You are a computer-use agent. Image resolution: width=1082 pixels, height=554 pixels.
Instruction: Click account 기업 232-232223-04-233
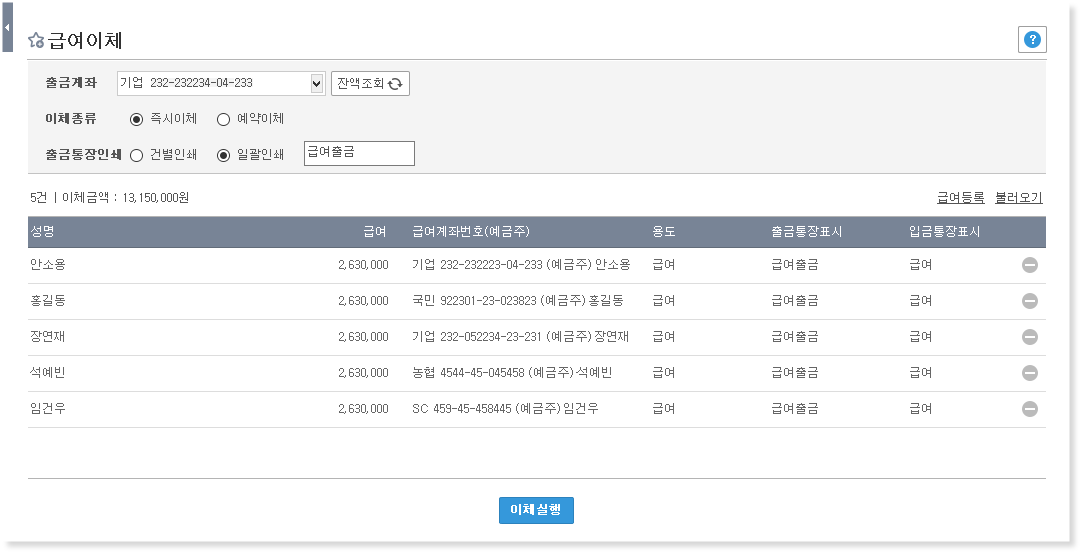[477, 265]
